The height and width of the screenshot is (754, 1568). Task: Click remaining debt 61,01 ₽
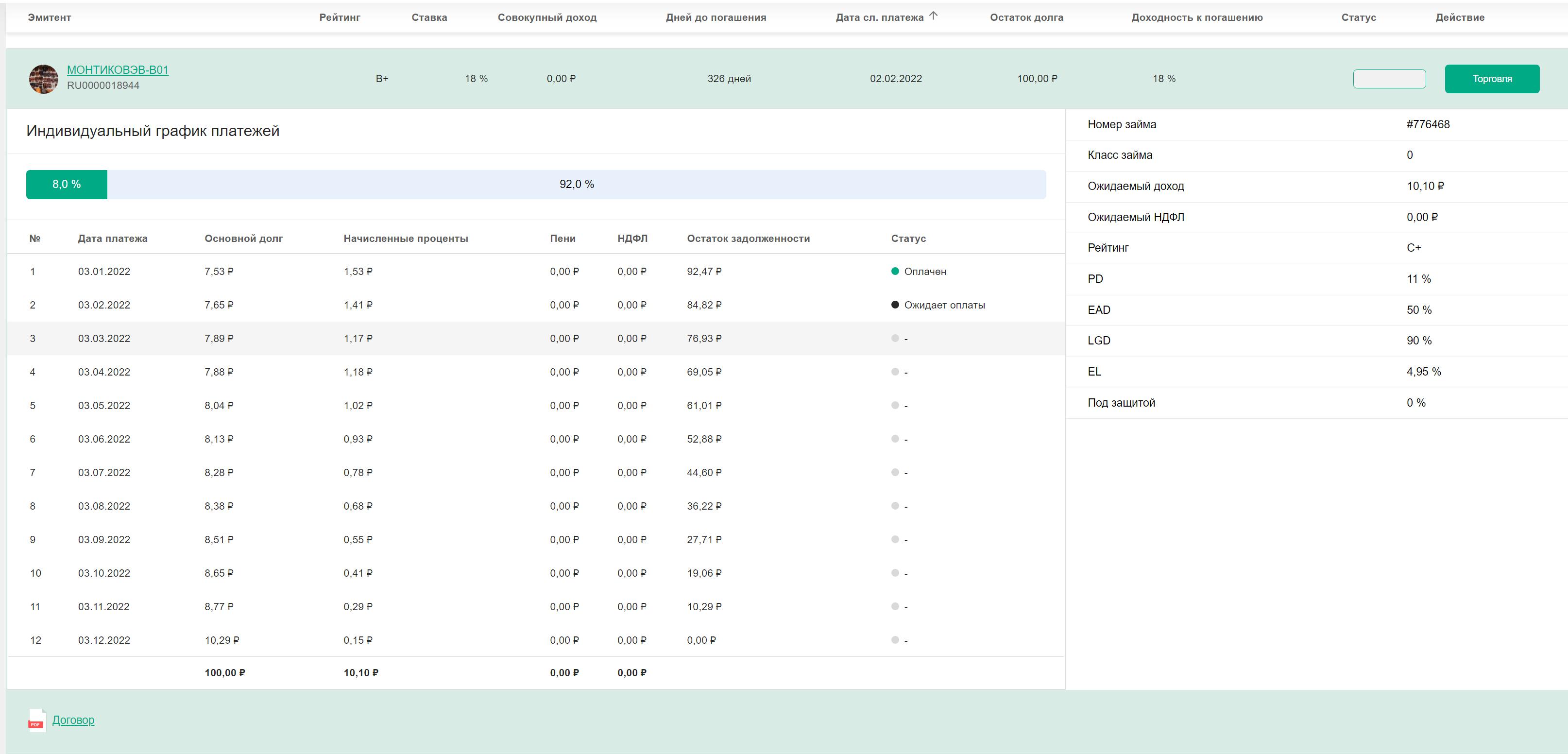point(704,405)
